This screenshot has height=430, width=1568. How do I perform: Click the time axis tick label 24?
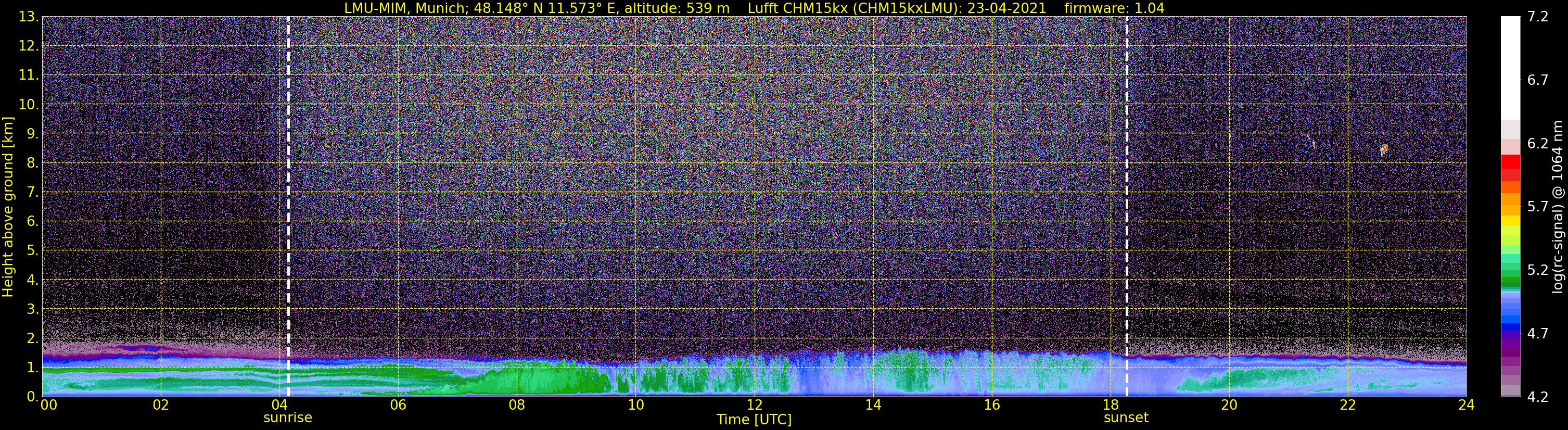click(x=1467, y=406)
